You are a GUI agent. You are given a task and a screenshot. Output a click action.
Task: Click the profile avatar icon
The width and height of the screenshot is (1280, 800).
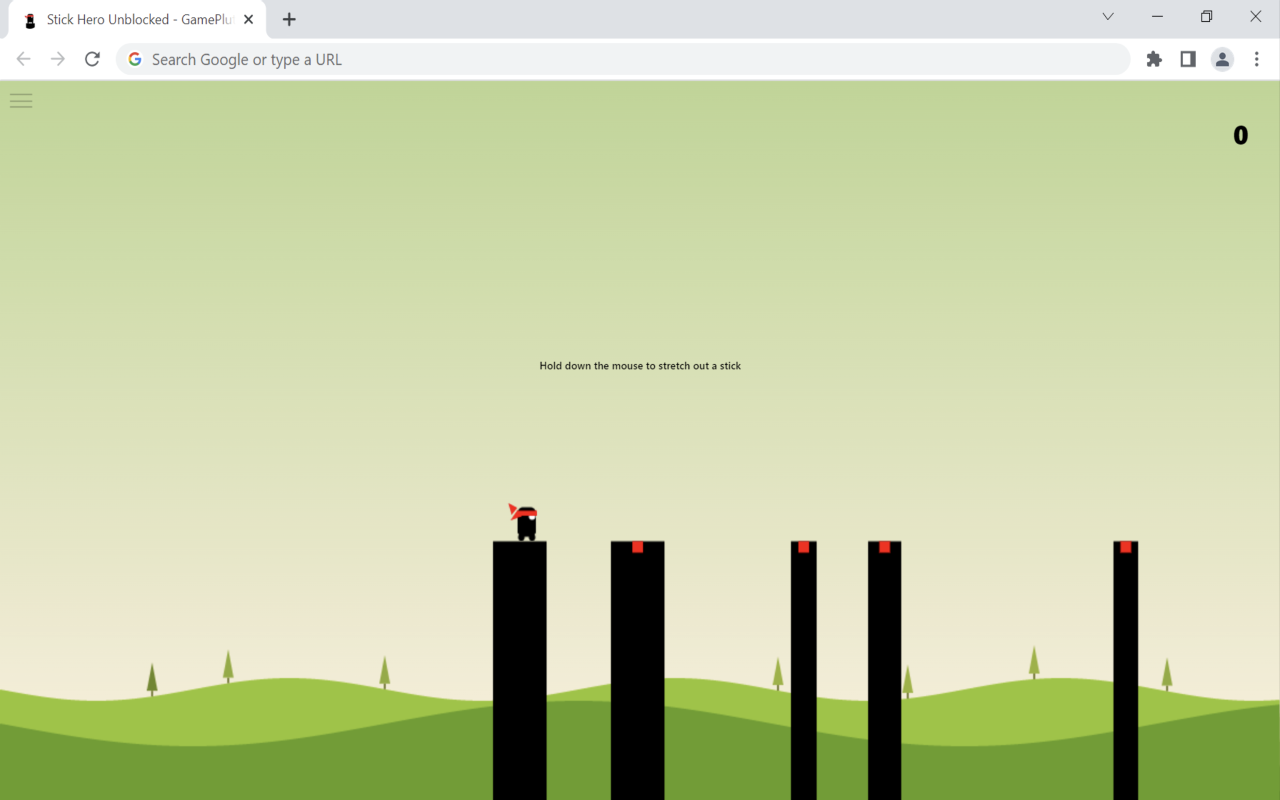[x=1222, y=59]
